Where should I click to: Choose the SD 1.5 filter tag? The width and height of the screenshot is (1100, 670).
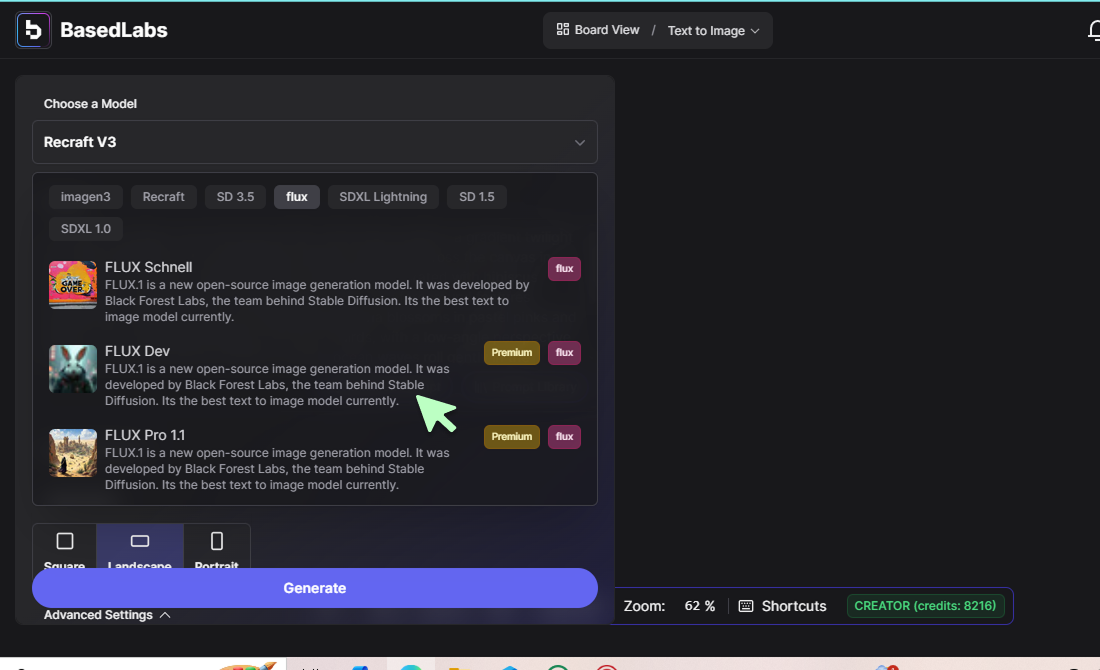pyautogui.click(x=476, y=197)
